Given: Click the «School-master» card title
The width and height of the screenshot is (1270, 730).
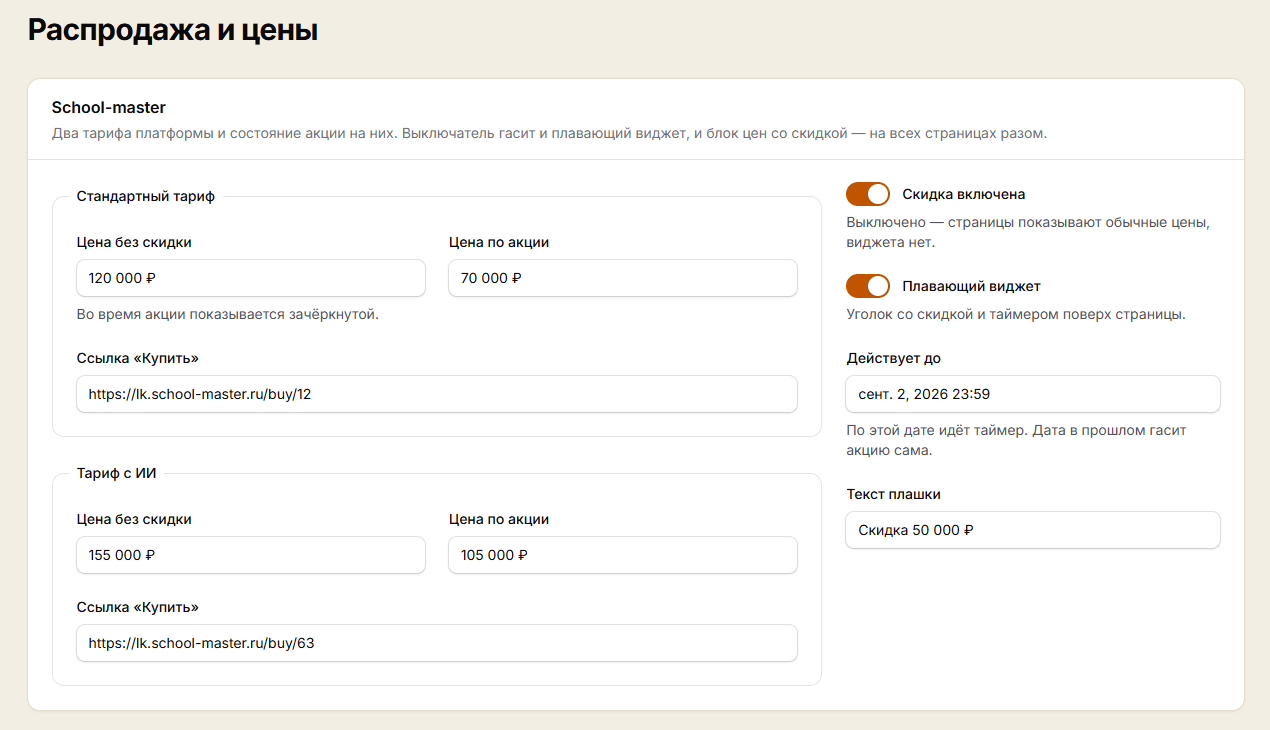Looking at the screenshot, I should coord(109,107).
